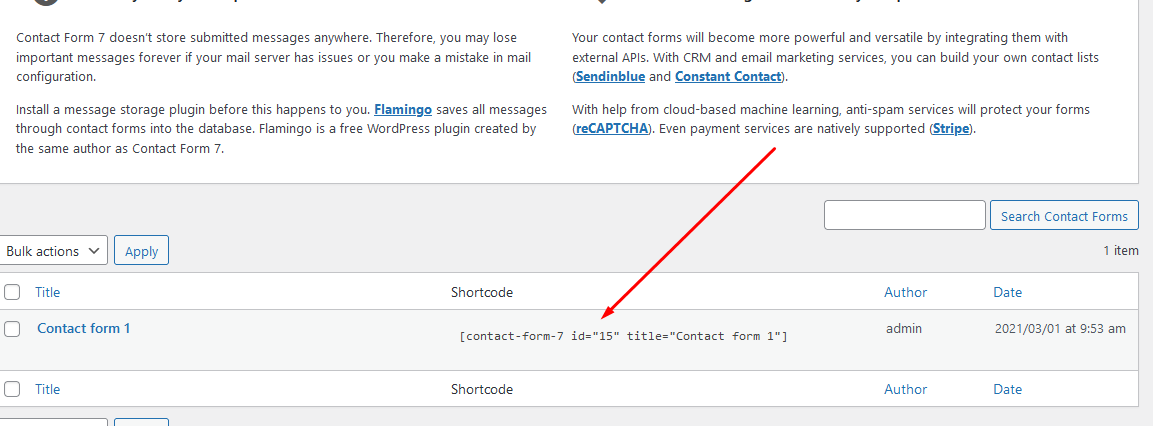Viewport: 1153px width, 426px height.
Task: Click the Title link in table footer
Action: point(48,389)
